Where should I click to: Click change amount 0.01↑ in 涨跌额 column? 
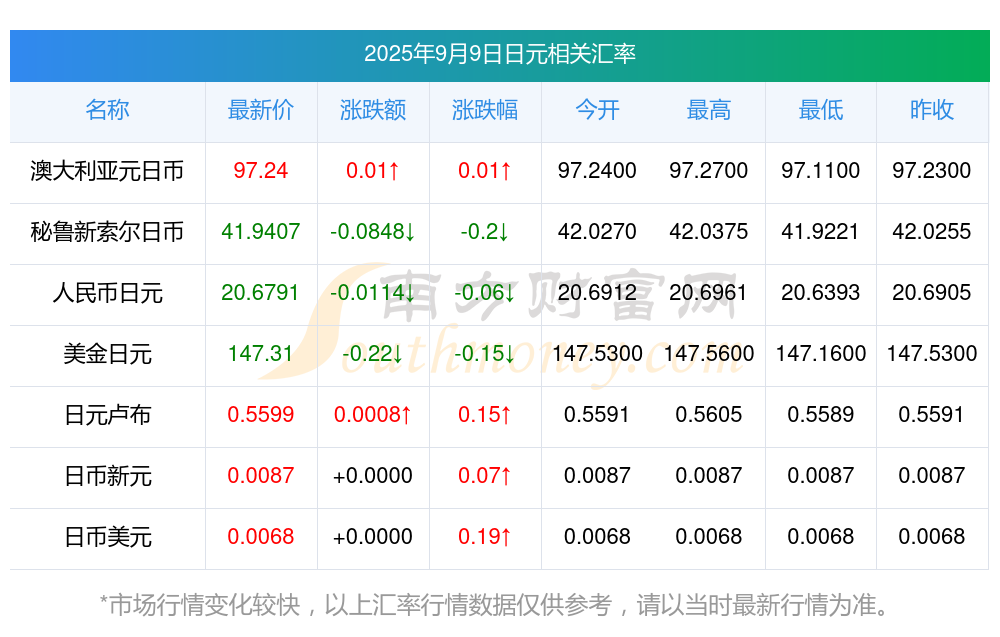pos(372,171)
